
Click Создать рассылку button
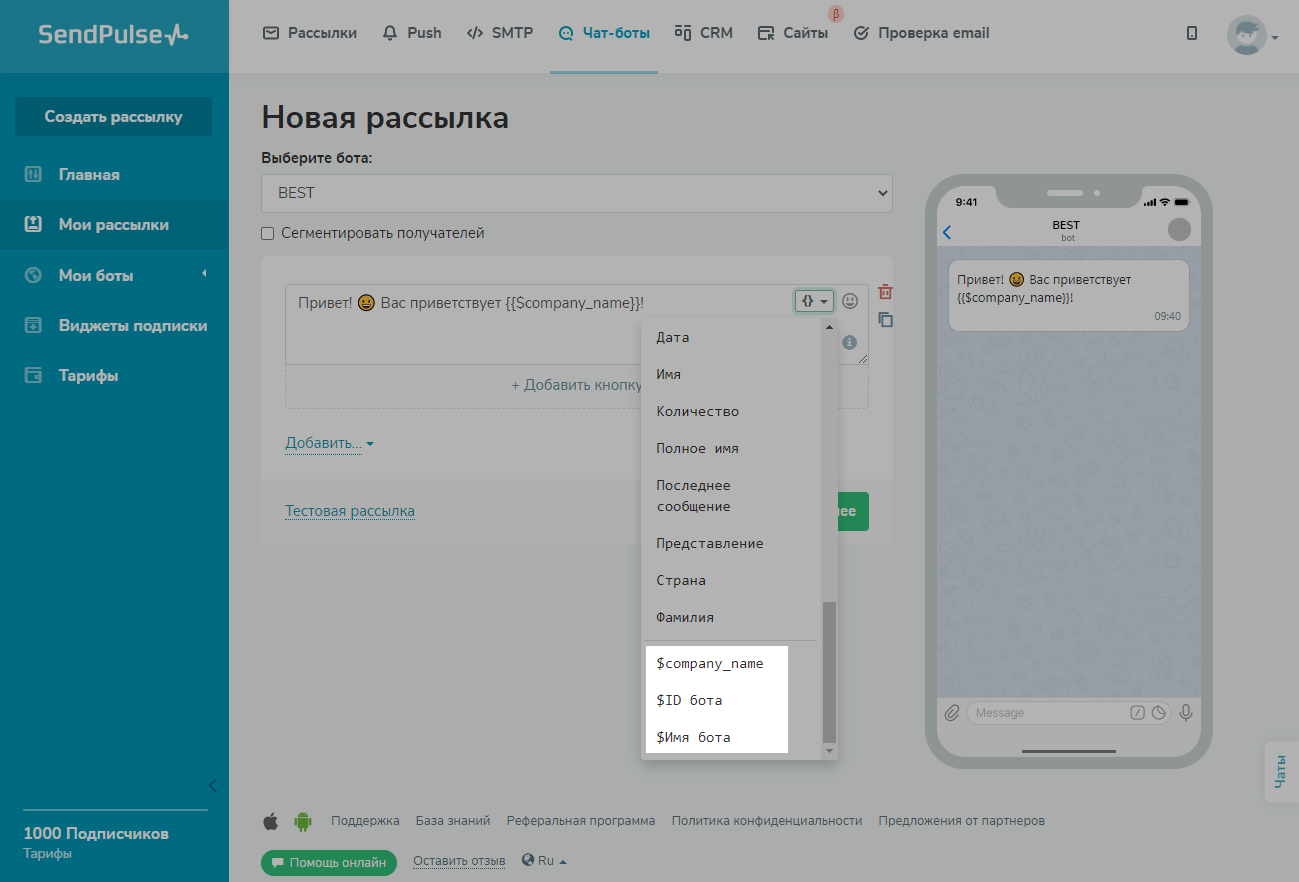point(113,116)
